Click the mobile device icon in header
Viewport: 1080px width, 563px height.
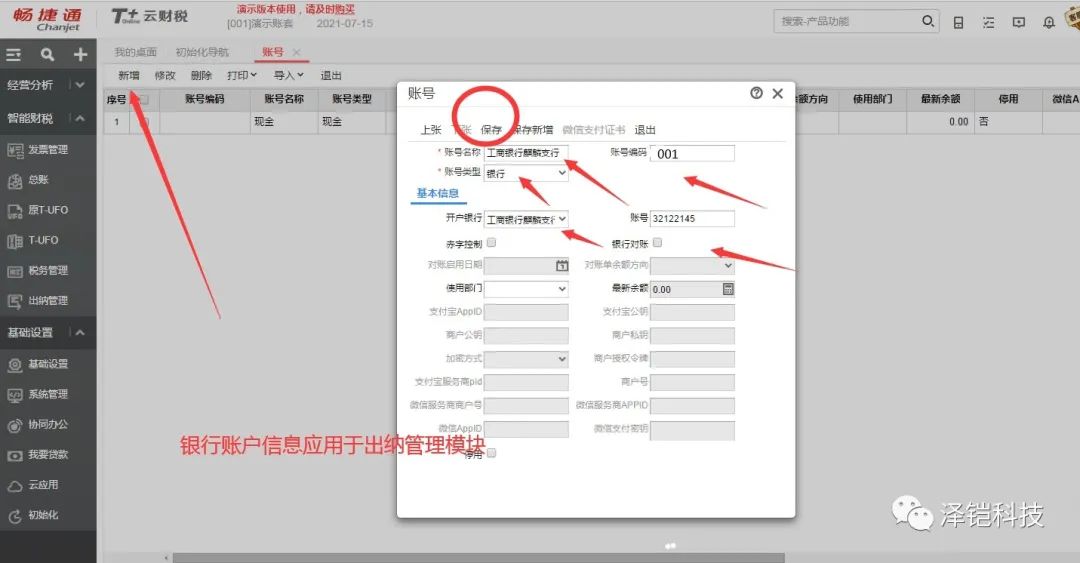pos(959,22)
